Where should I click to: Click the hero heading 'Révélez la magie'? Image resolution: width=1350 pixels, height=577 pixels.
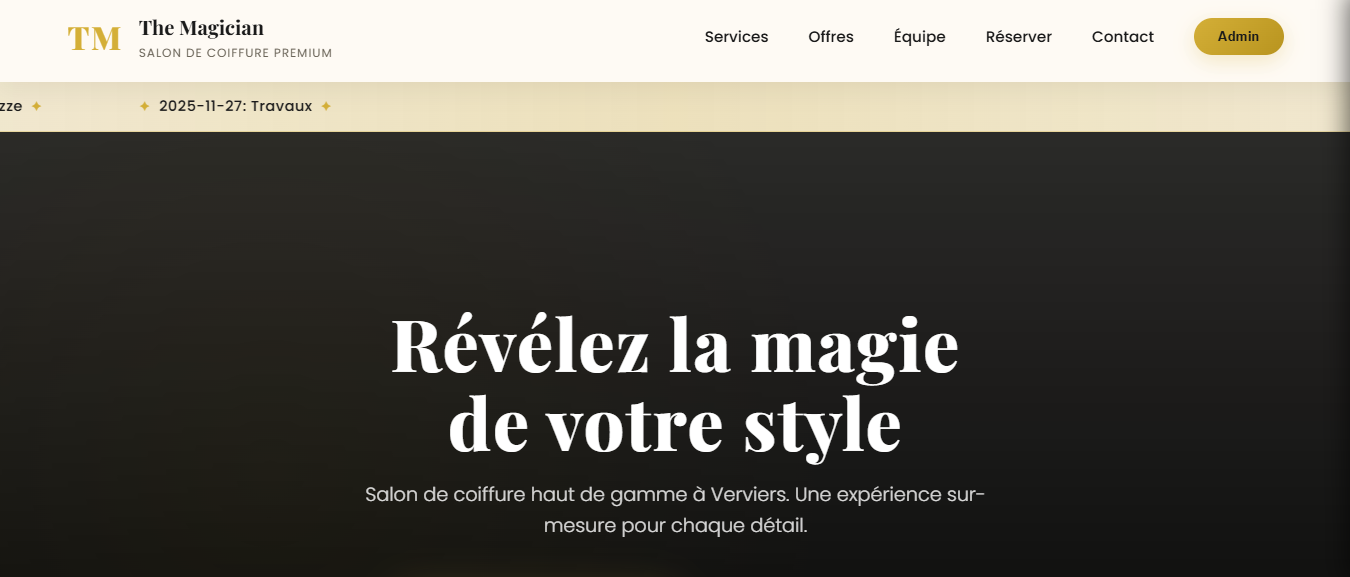click(x=675, y=345)
